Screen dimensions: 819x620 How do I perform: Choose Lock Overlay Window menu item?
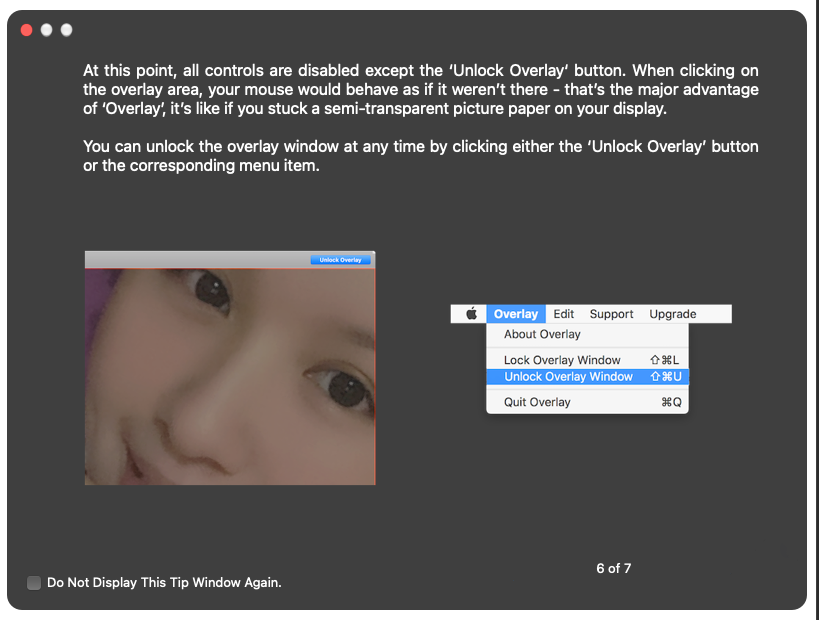tap(562, 360)
